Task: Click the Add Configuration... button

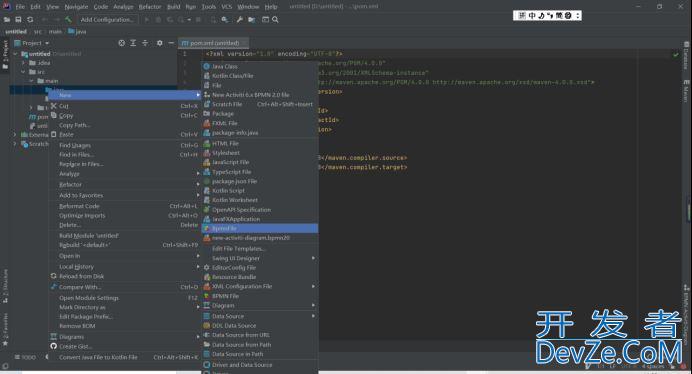Action: pos(107,19)
